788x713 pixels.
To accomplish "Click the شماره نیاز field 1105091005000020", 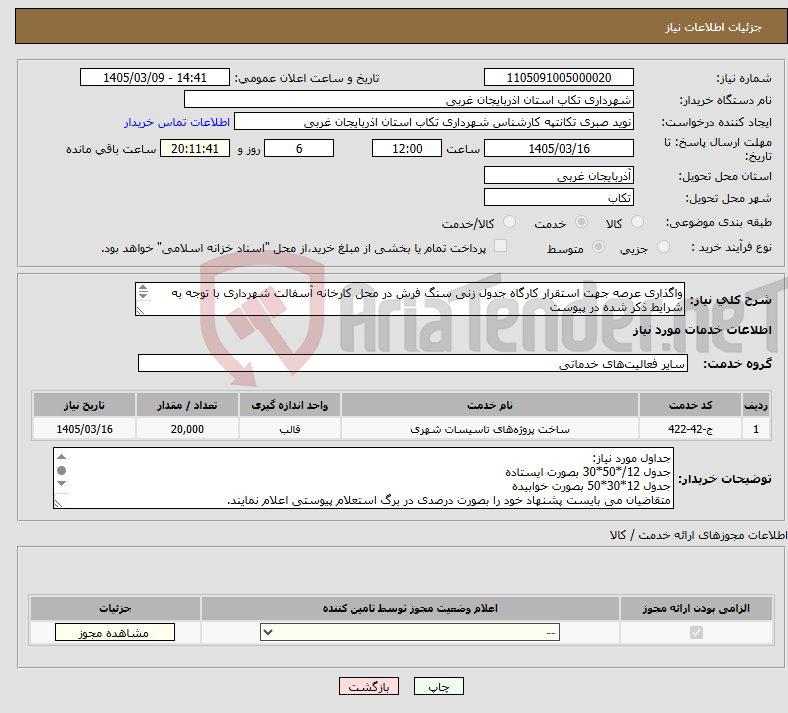I will [x=559, y=78].
